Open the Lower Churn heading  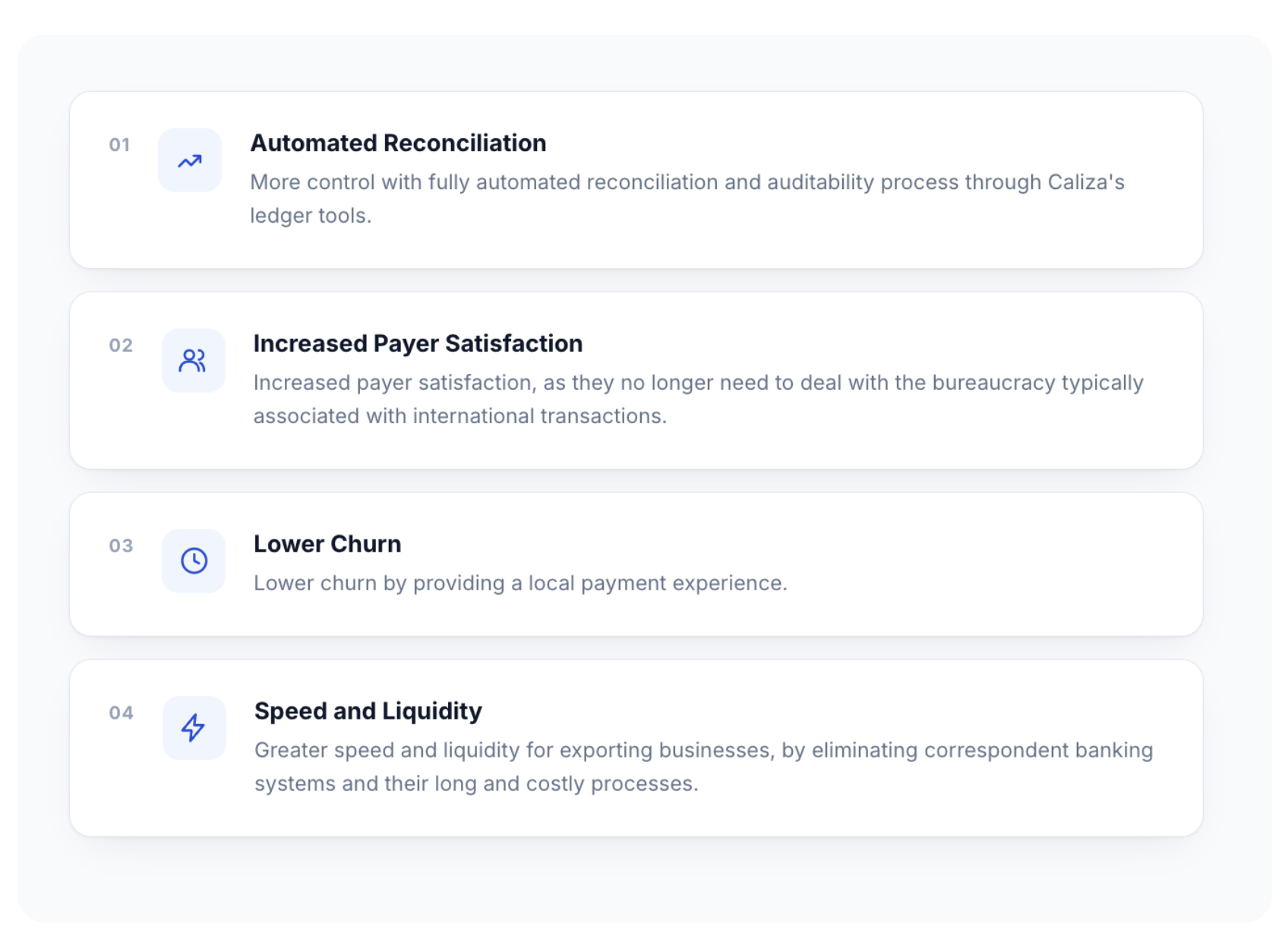click(327, 544)
